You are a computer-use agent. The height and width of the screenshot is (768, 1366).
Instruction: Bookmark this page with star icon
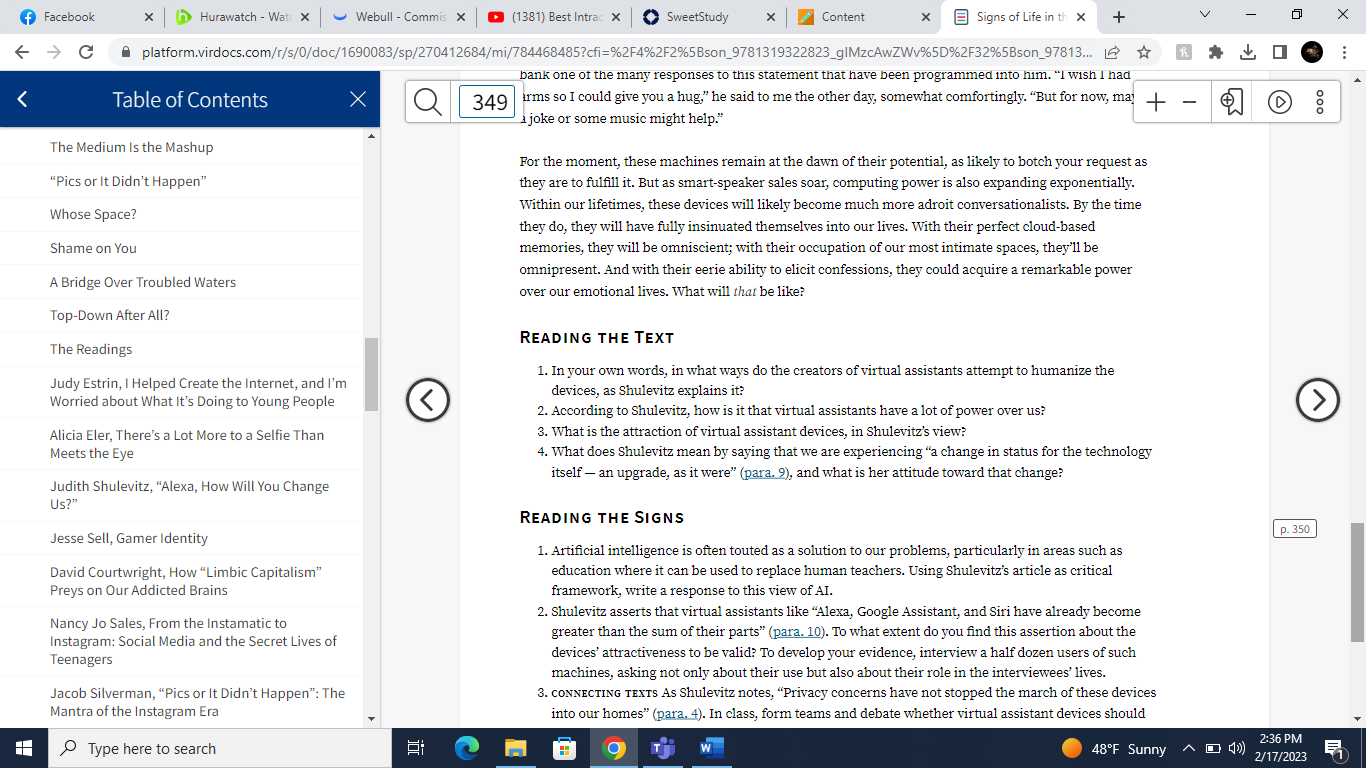click(1144, 52)
